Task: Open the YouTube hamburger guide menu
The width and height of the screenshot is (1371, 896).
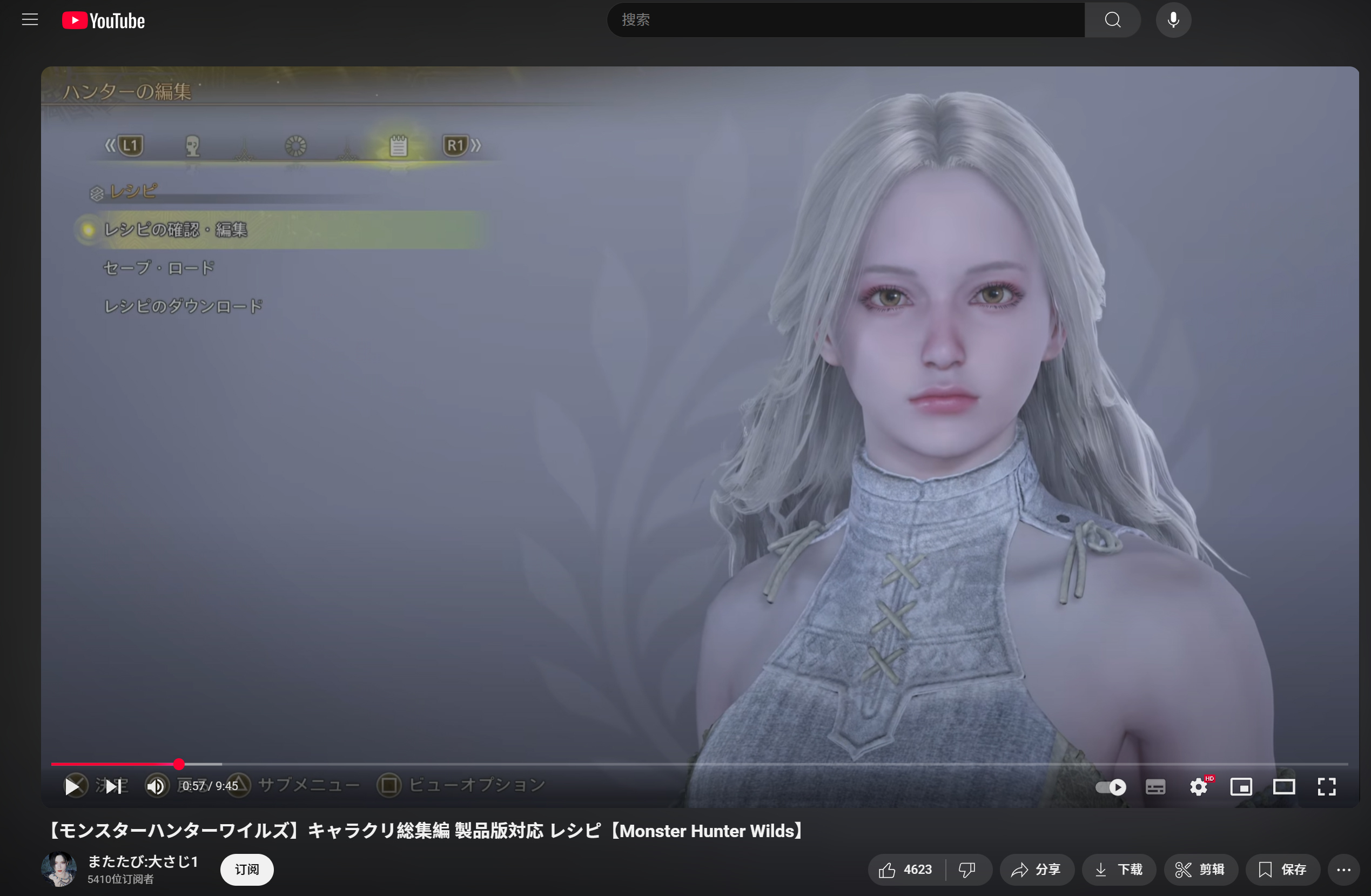Action: pyautogui.click(x=30, y=20)
